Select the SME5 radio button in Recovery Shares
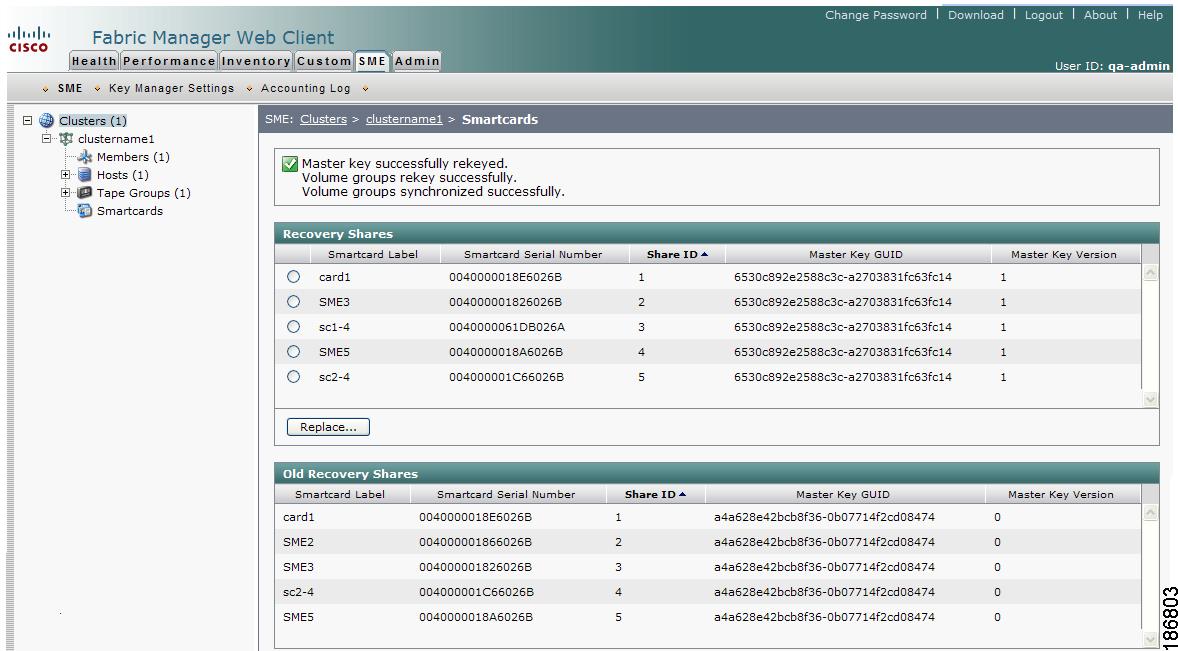 pos(293,351)
